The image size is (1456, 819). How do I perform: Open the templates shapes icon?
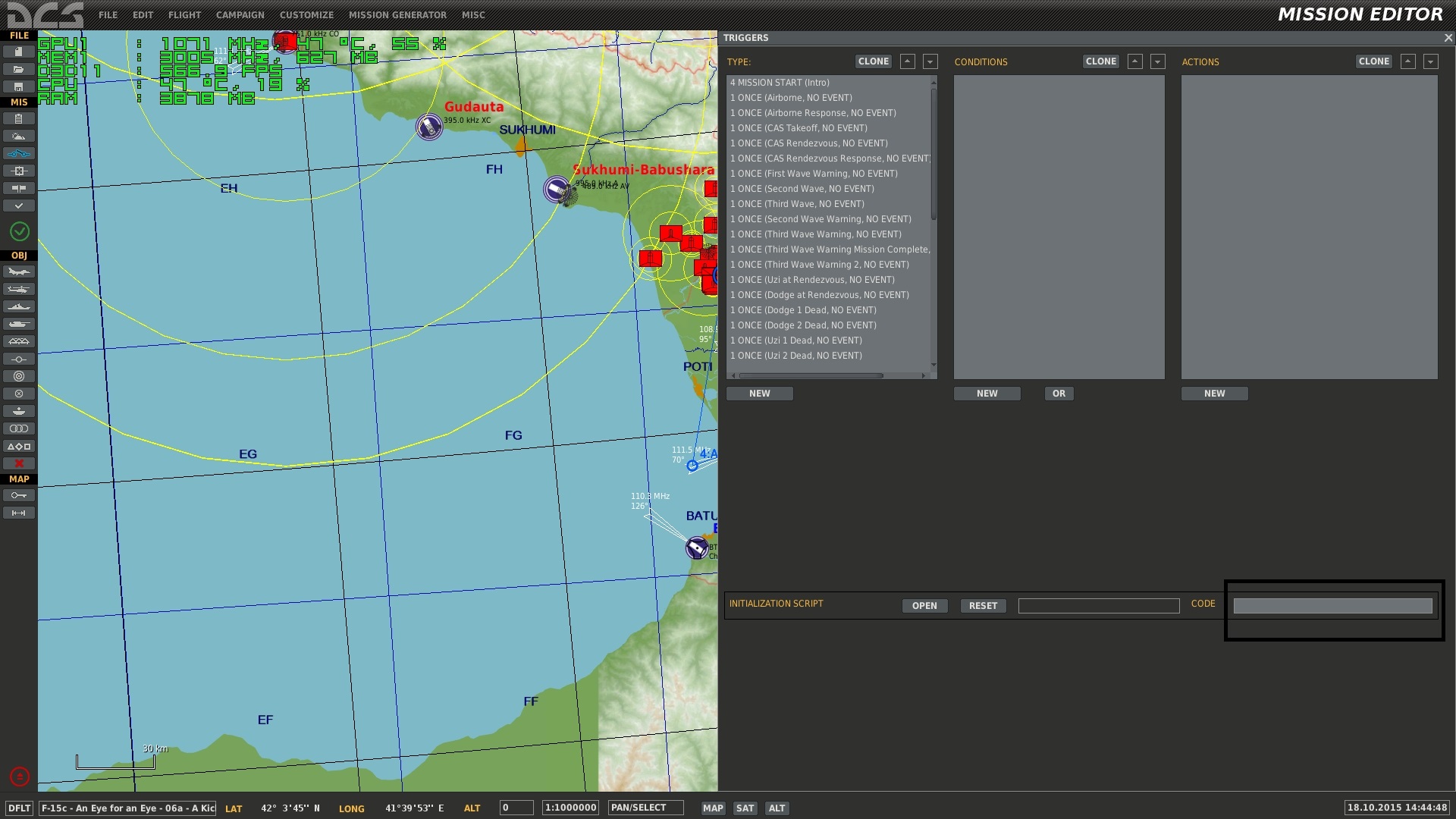19,446
